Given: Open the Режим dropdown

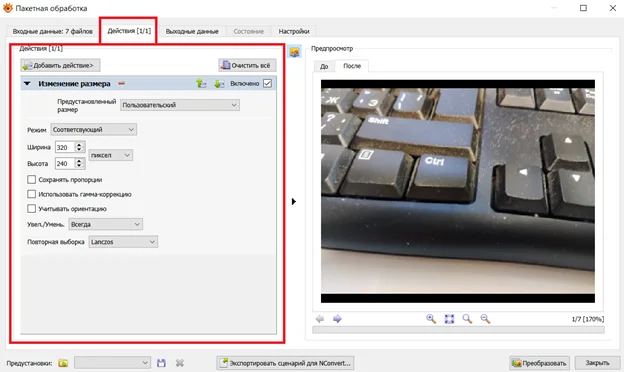Looking at the screenshot, I should (94, 130).
